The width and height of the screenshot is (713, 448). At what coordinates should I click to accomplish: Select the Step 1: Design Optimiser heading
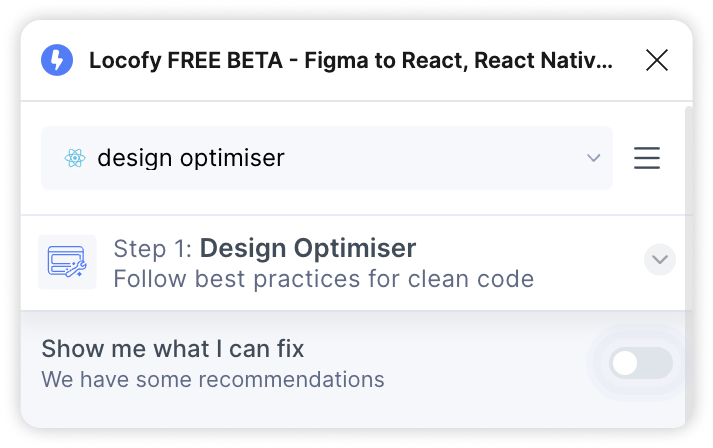pyautogui.click(x=265, y=248)
